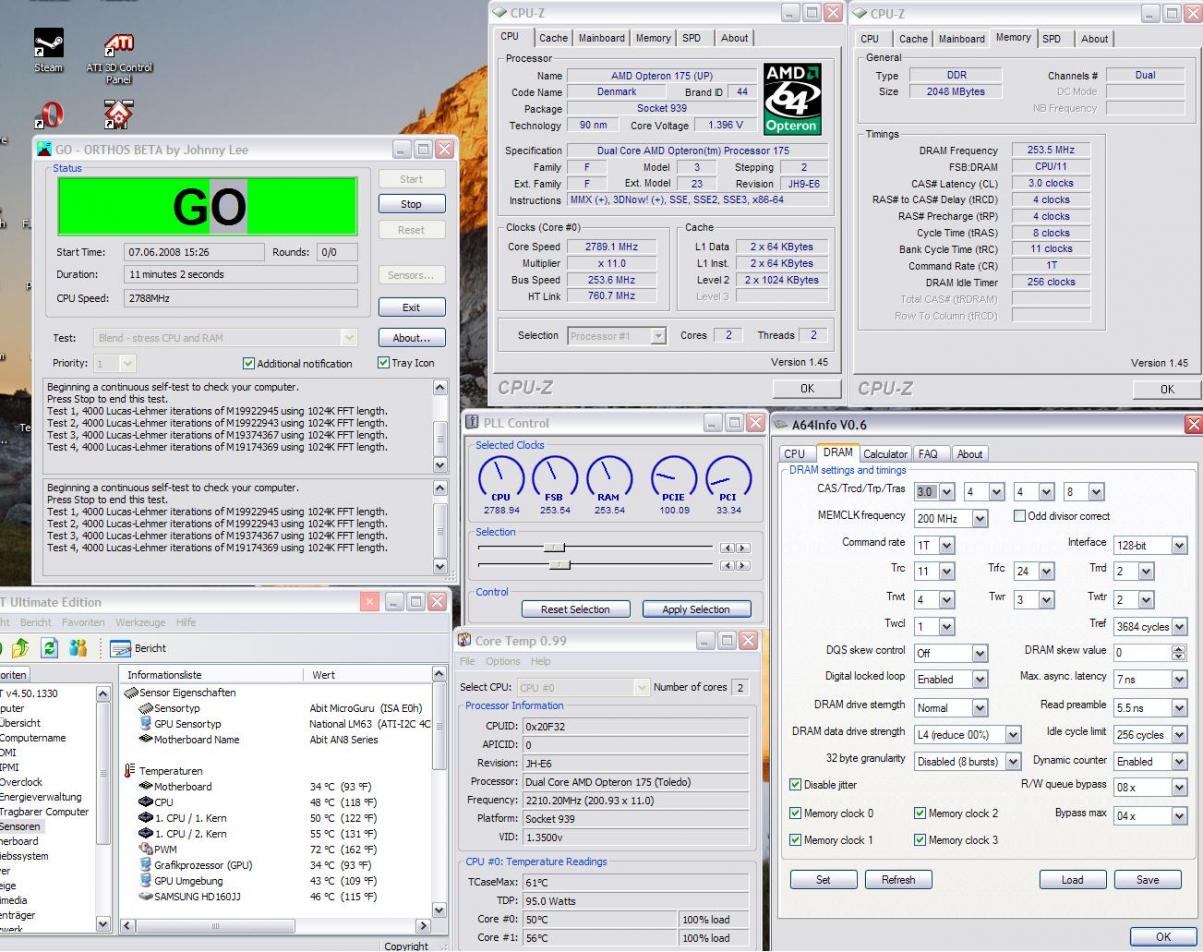The width and height of the screenshot is (1203, 952).
Task: Open the Calculator tab in A64Info
Action: (x=885, y=453)
